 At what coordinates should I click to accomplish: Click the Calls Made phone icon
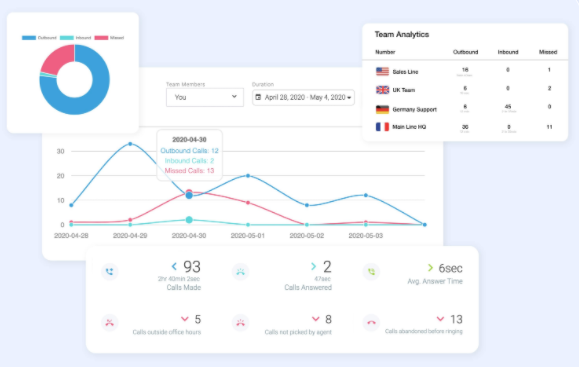109,272
